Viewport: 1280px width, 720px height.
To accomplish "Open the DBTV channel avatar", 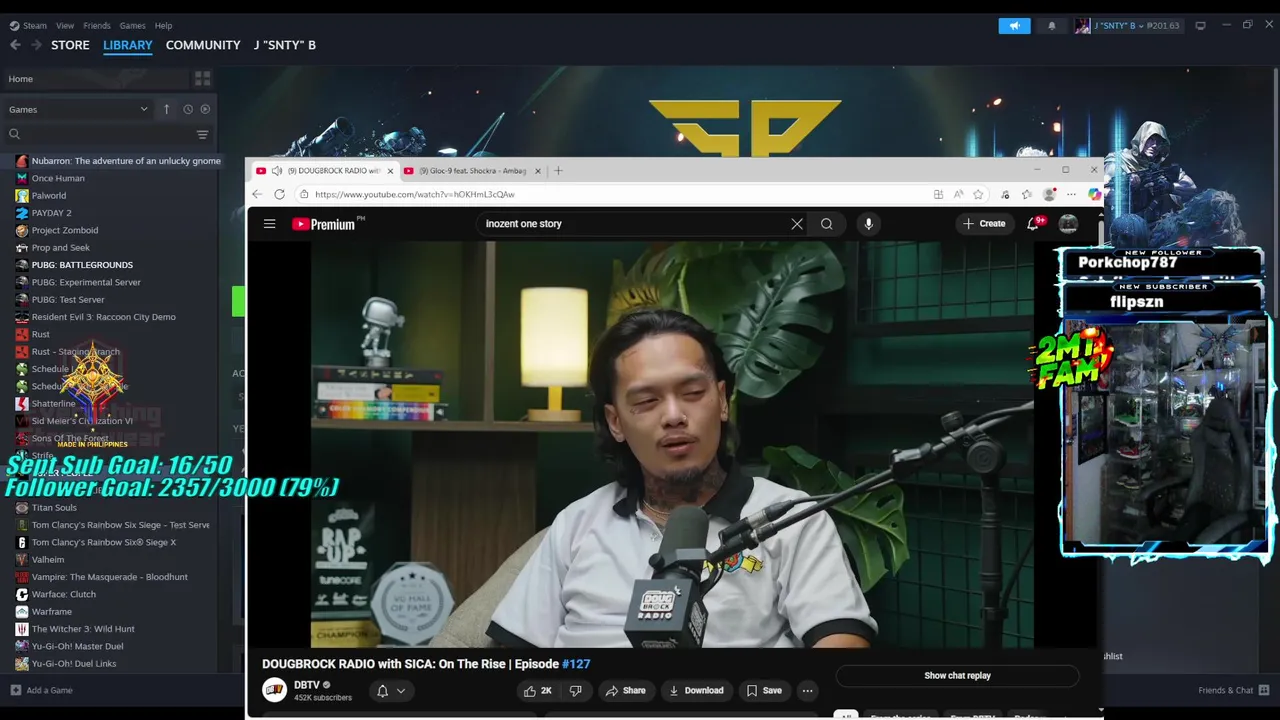I will click(x=274, y=690).
